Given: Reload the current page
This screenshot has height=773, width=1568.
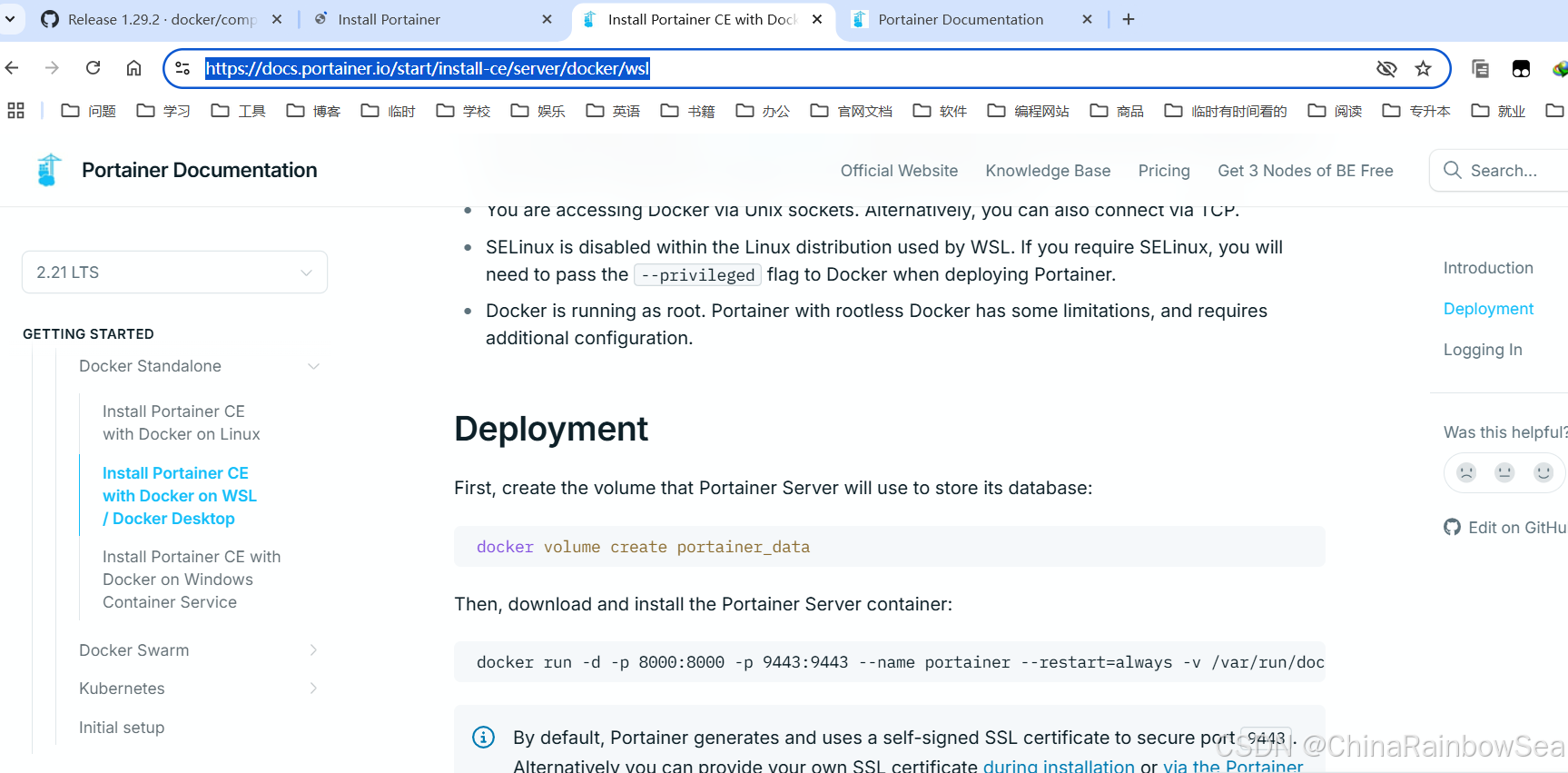Looking at the screenshot, I should 93,68.
